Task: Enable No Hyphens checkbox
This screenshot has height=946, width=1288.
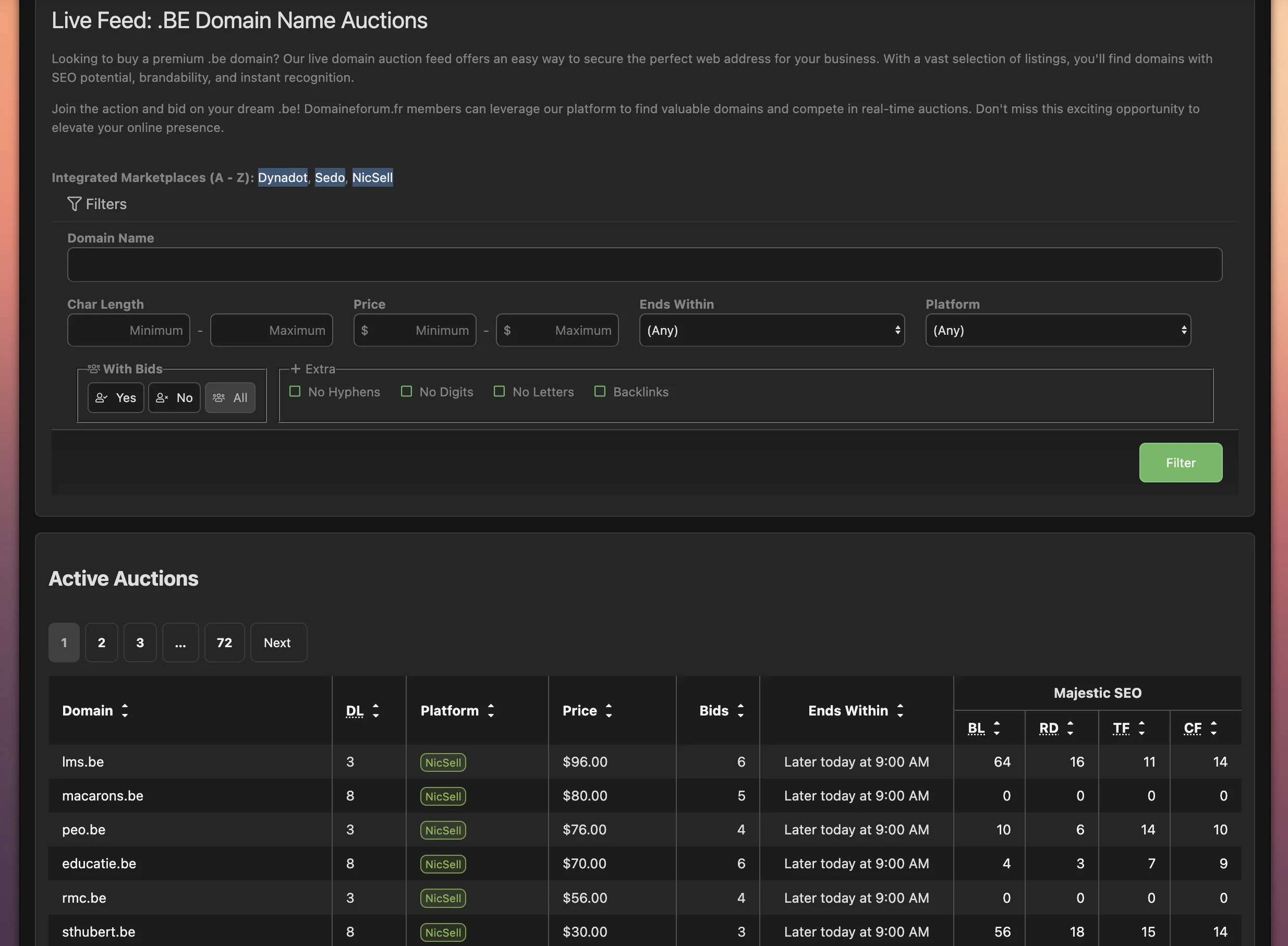Action: point(295,391)
